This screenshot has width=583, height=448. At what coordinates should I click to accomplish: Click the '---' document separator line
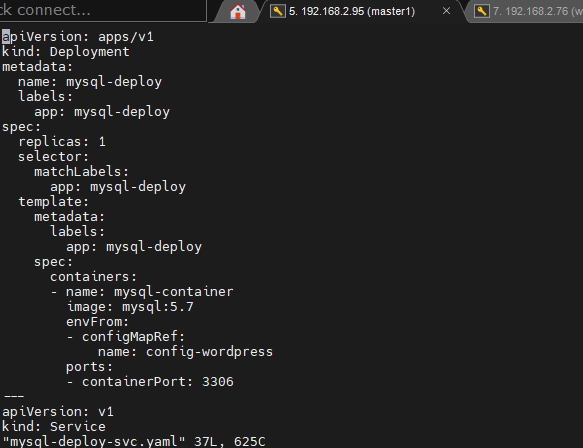14,396
